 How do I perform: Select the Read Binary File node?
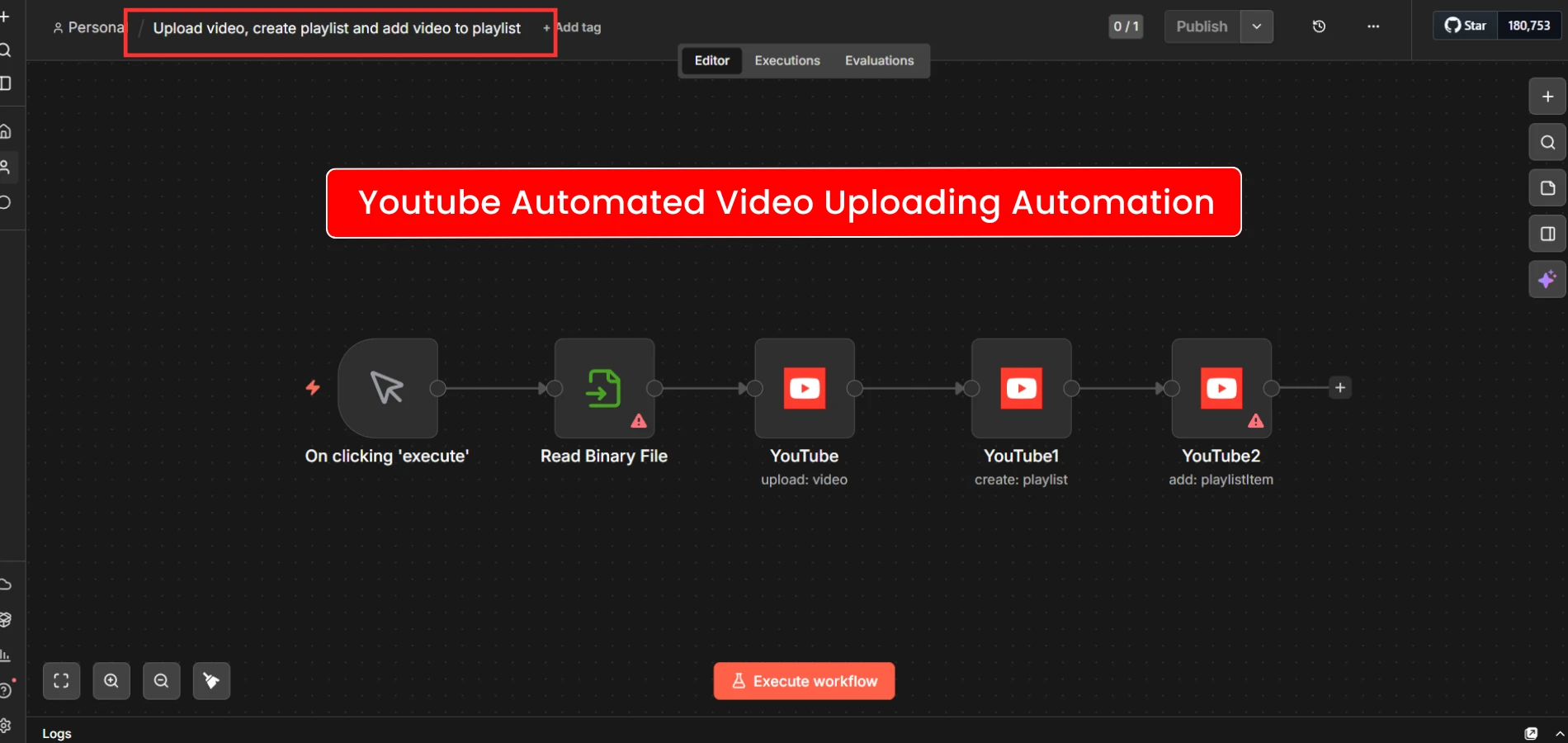pyautogui.click(x=604, y=388)
